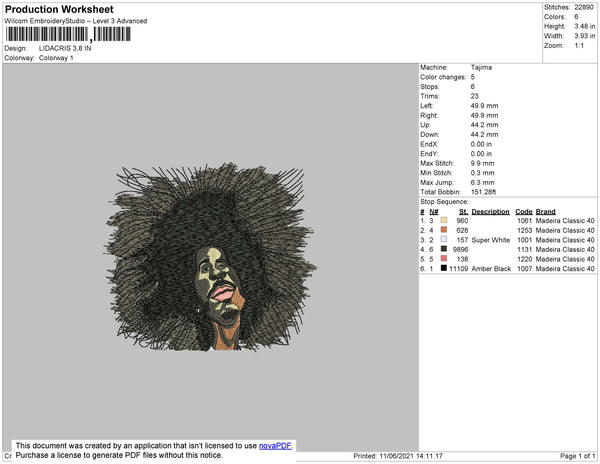The height and width of the screenshot is (464, 600).
Task: Pick the beige swatch for code 1061
Action: (x=443, y=220)
